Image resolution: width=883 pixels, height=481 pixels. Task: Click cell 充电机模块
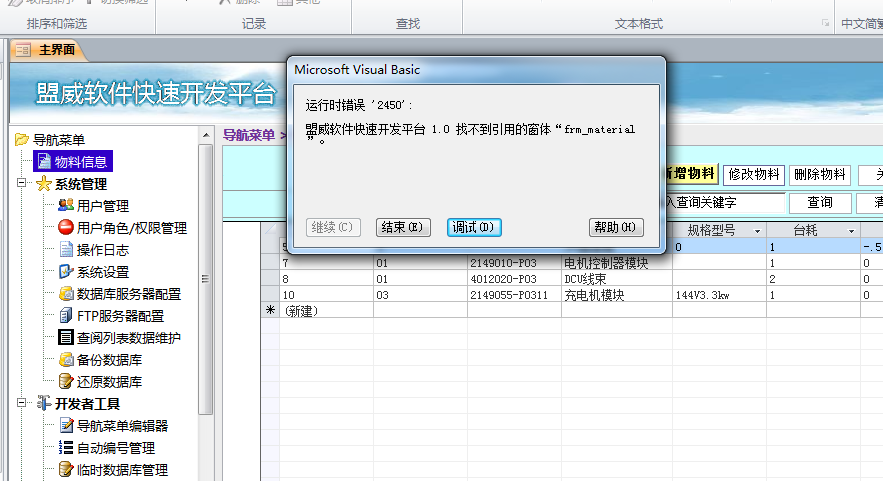(x=617, y=295)
